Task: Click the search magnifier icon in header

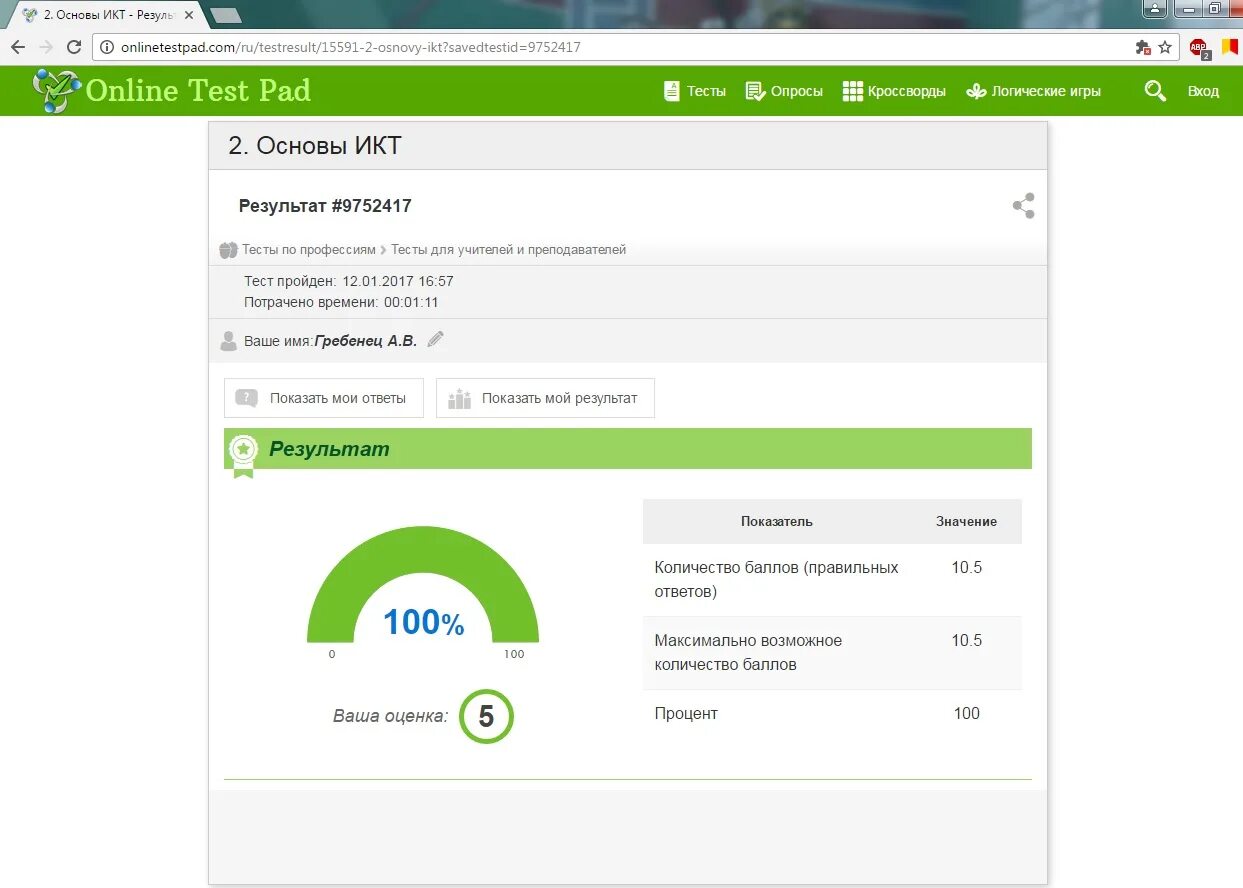Action: tap(1155, 91)
